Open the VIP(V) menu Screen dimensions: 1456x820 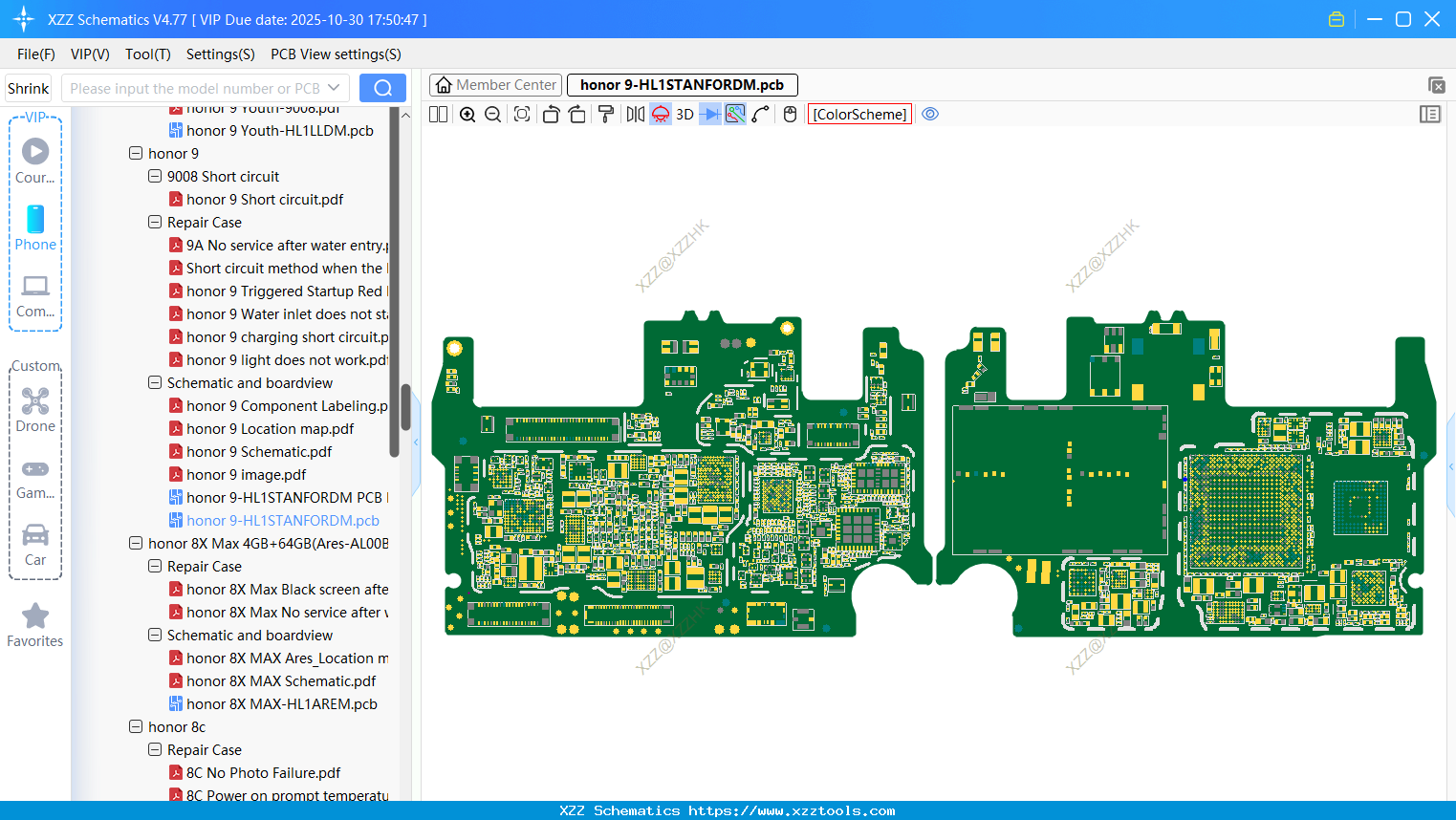[90, 54]
